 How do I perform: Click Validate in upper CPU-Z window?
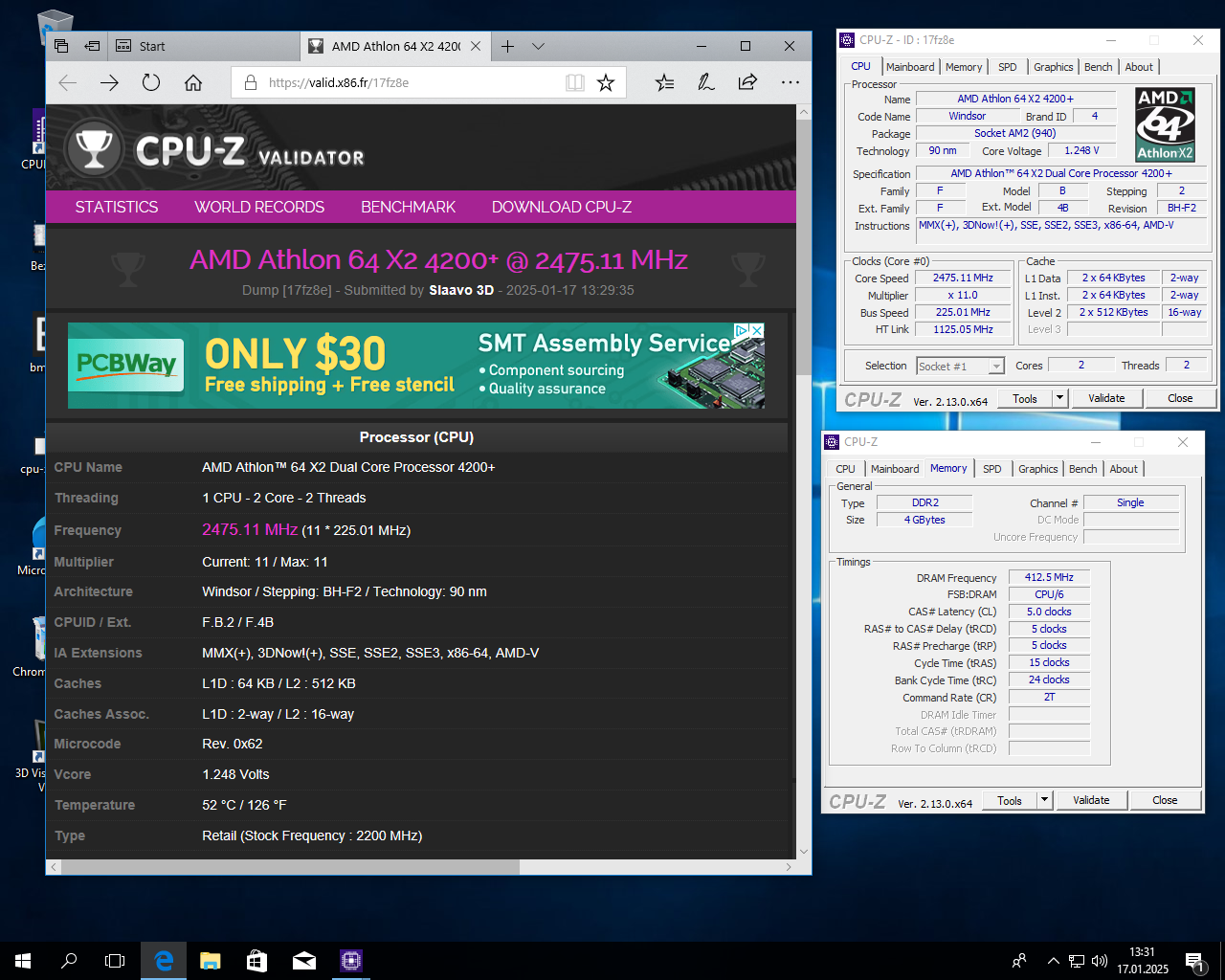1106,398
